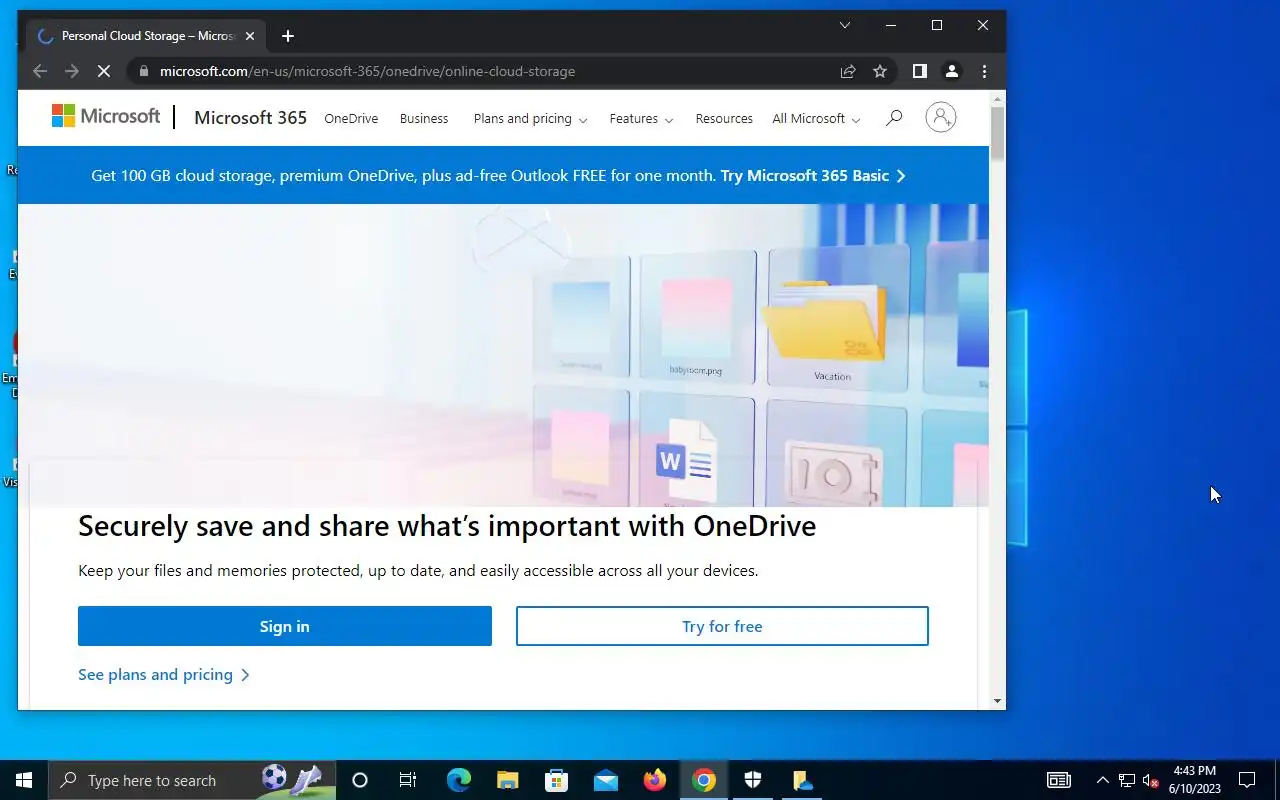Open Microsoft Store from taskbar

point(556,780)
